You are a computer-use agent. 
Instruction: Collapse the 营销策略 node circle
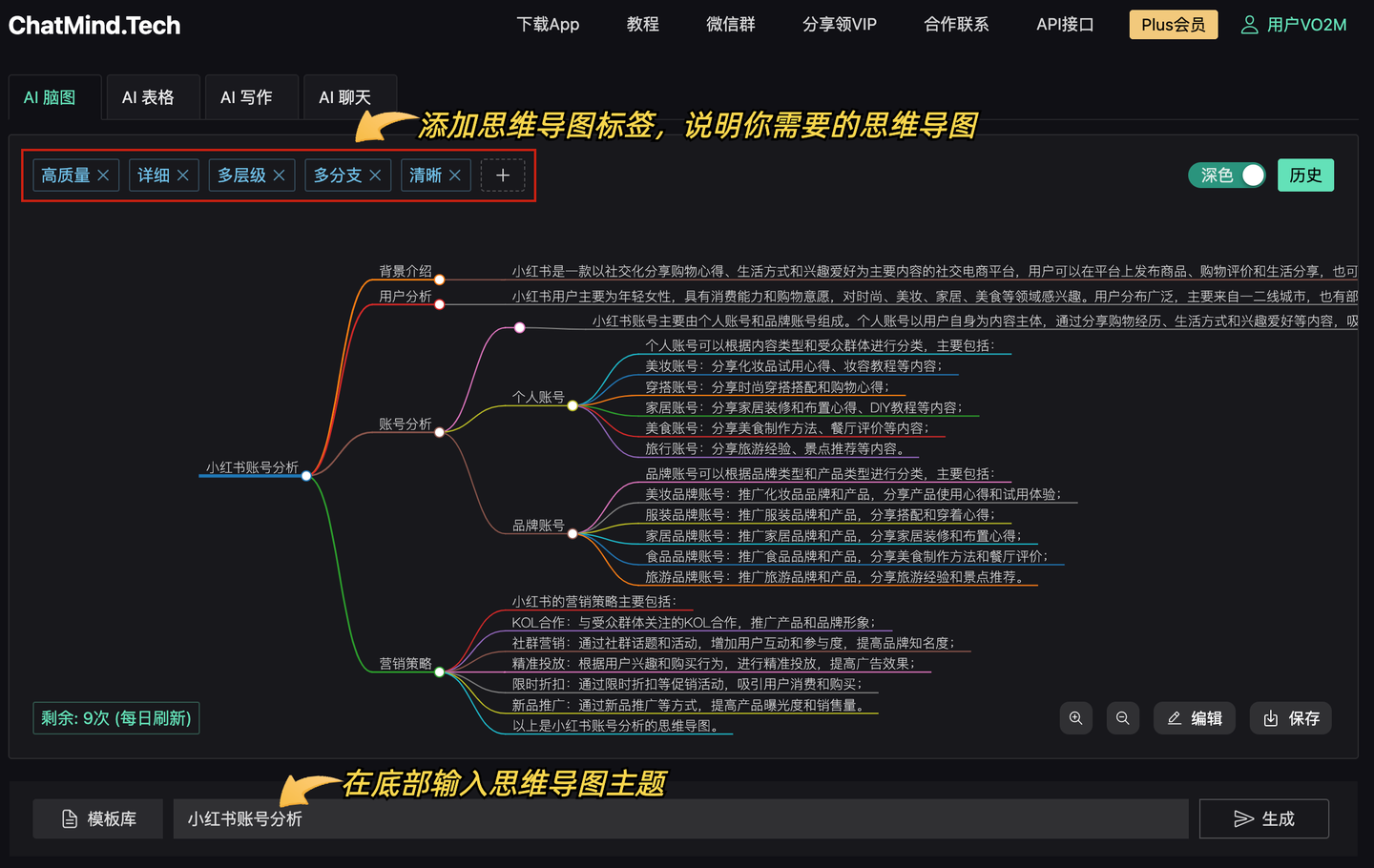point(440,672)
